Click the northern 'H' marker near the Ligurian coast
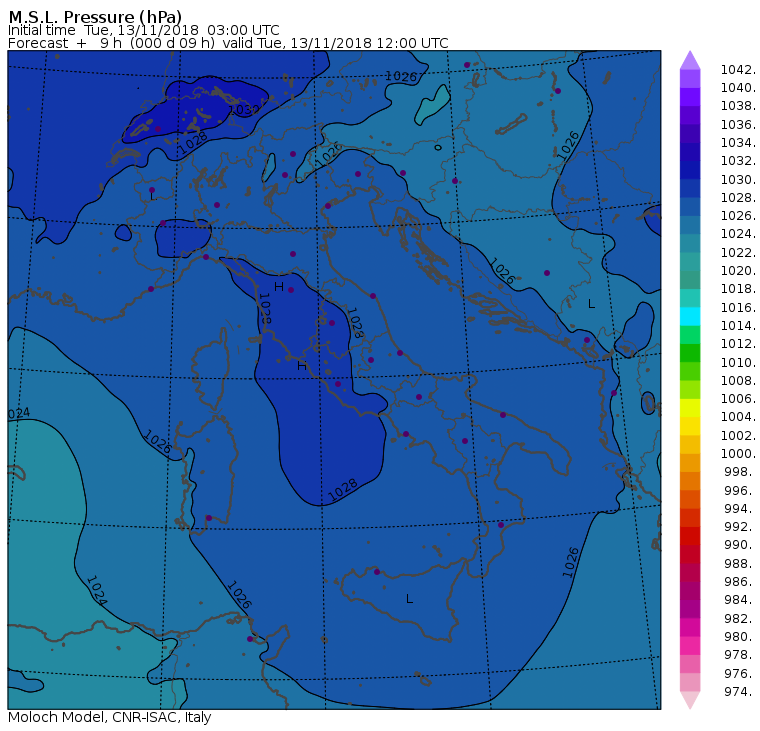The height and width of the screenshot is (731, 760). click(279, 286)
